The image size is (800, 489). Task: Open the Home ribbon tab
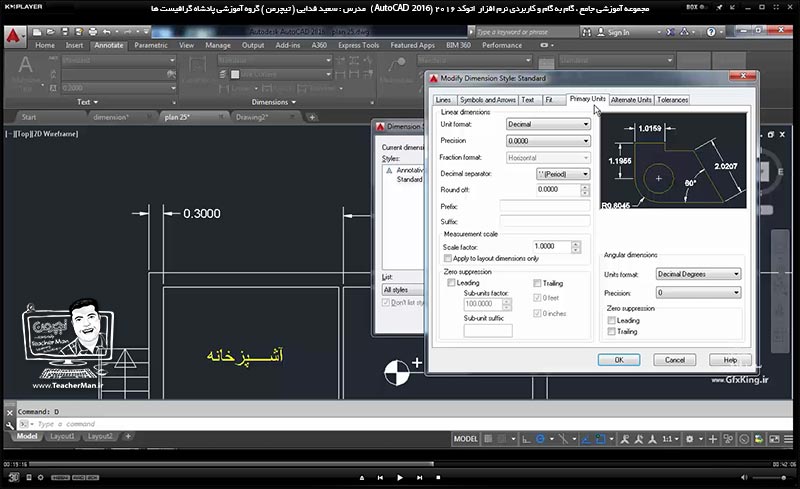[x=45, y=45]
